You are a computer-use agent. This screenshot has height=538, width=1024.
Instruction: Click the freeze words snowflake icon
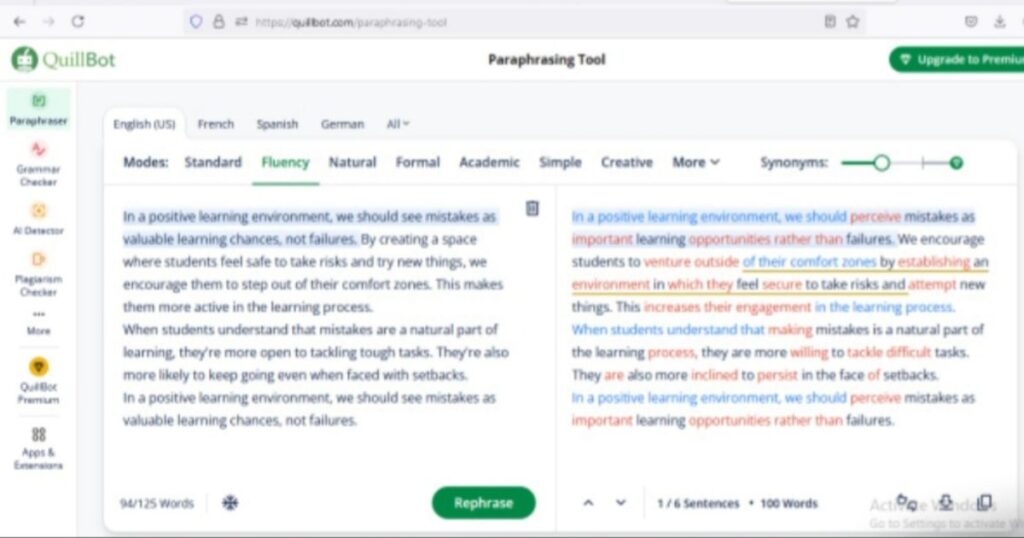[x=230, y=503]
